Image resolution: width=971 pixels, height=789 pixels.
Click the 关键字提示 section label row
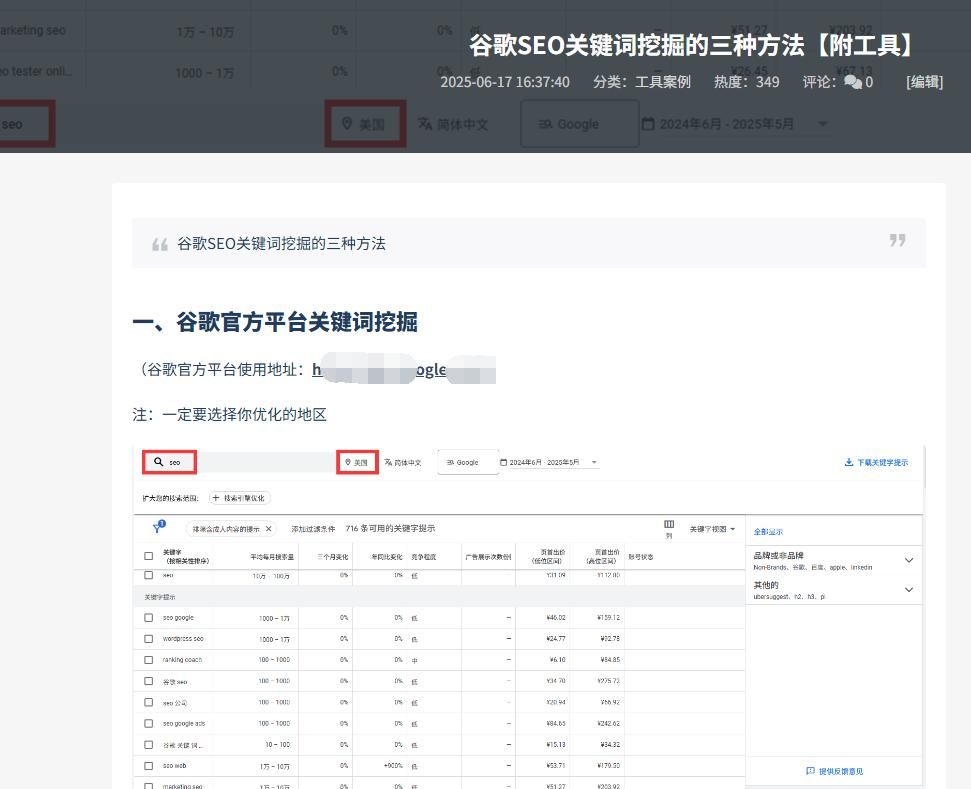[439, 597]
